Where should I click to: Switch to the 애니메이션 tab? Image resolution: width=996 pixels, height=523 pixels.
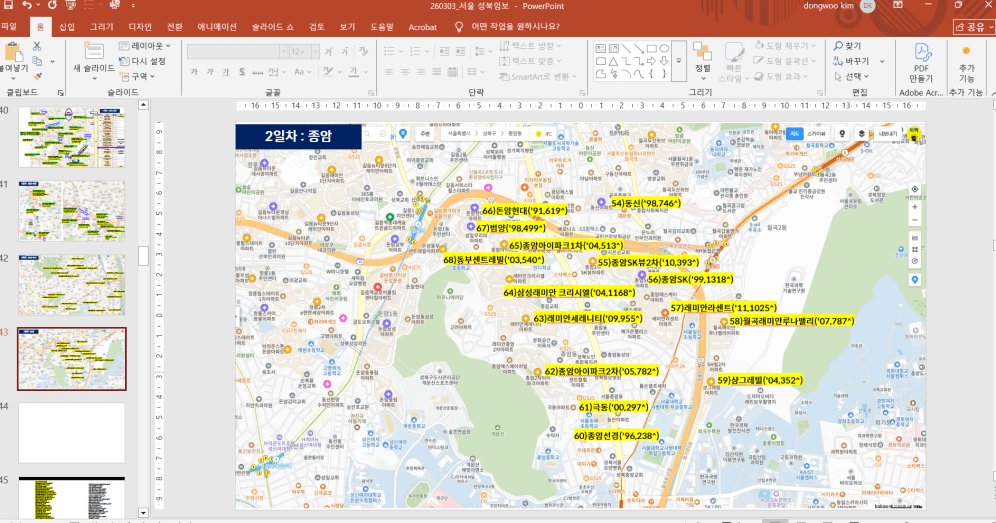tap(217, 27)
